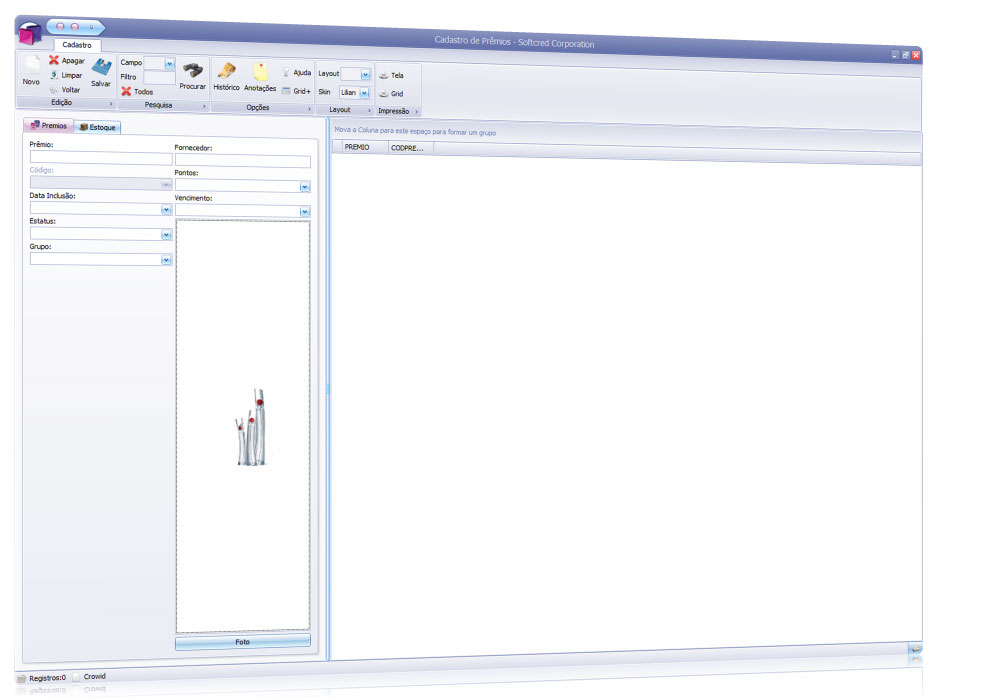982x700 pixels.
Task: Select the Cadastro ribbon tab
Action: [x=76, y=45]
